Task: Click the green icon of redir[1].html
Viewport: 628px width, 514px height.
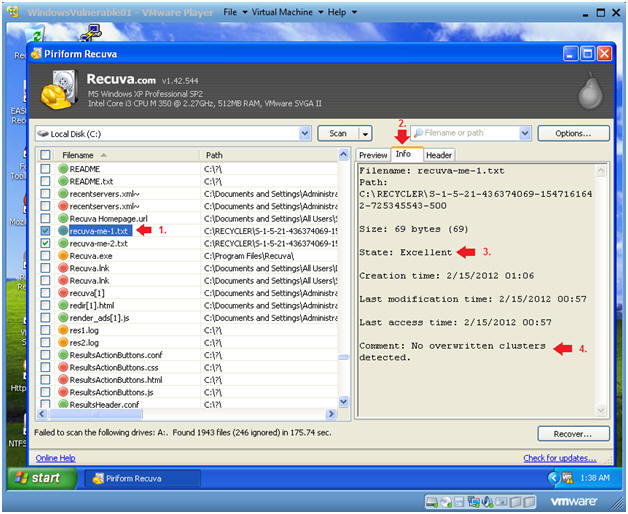Action: (63, 305)
